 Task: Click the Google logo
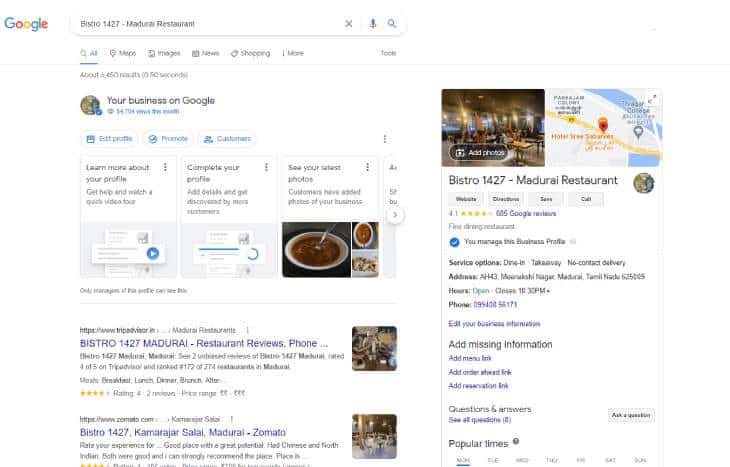tap(26, 24)
